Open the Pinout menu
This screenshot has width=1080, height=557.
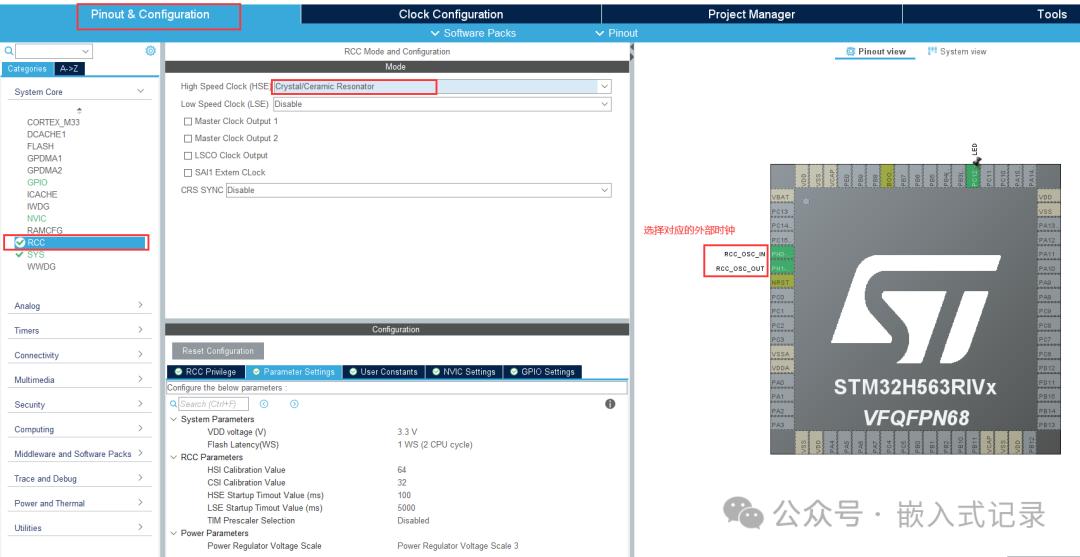[616, 33]
